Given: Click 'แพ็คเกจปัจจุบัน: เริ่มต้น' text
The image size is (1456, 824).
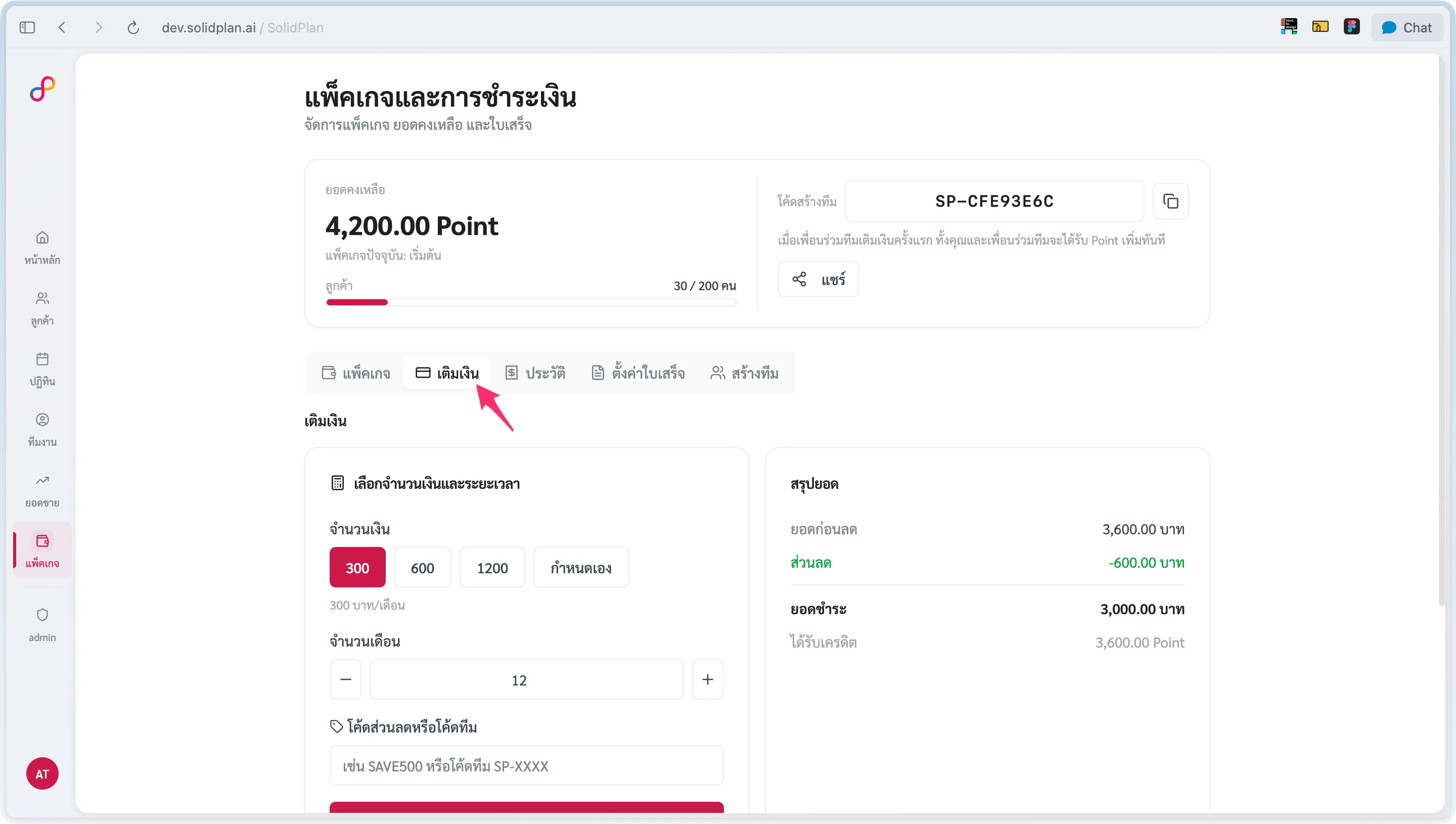Looking at the screenshot, I should click(383, 255).
